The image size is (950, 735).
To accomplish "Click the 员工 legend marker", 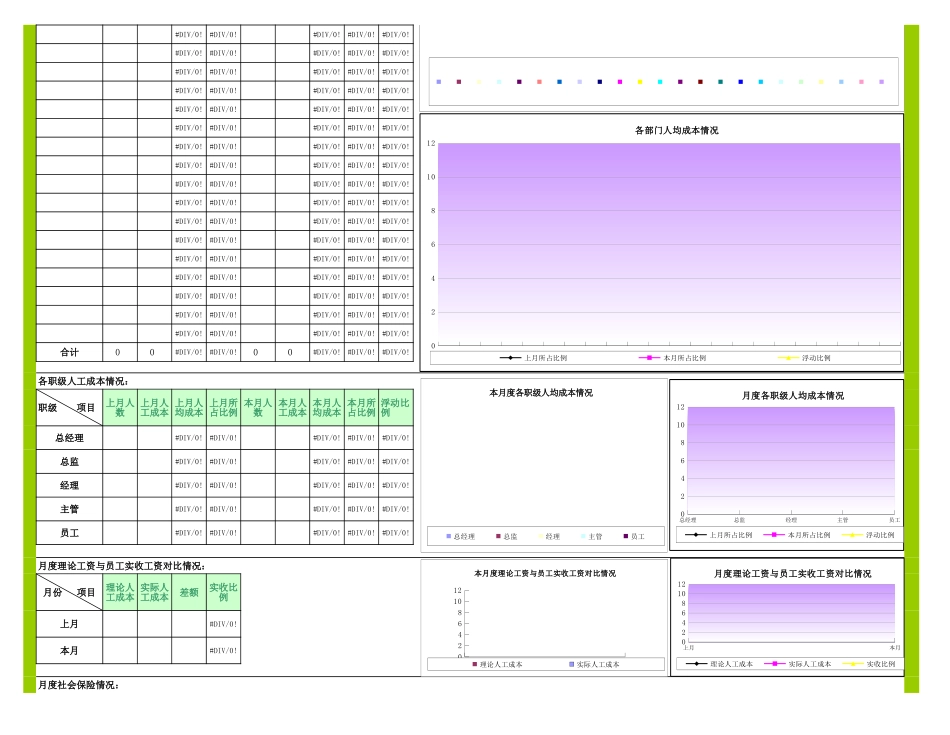I will [624, 535].
